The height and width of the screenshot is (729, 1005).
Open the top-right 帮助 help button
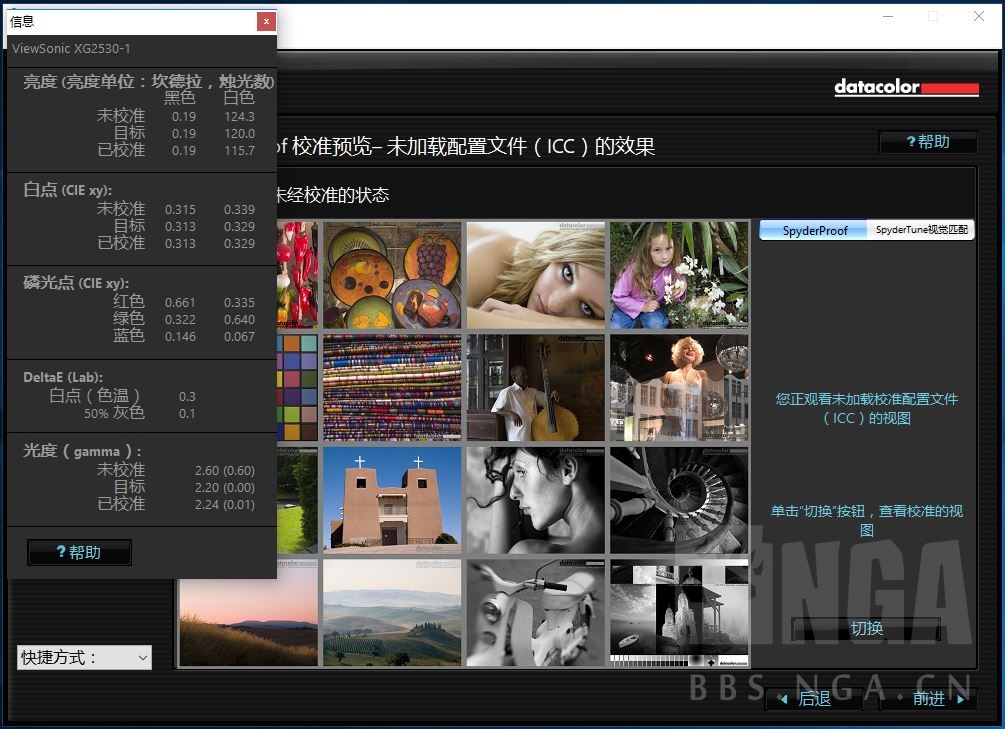pyautogui.click(x=928, y=142)
